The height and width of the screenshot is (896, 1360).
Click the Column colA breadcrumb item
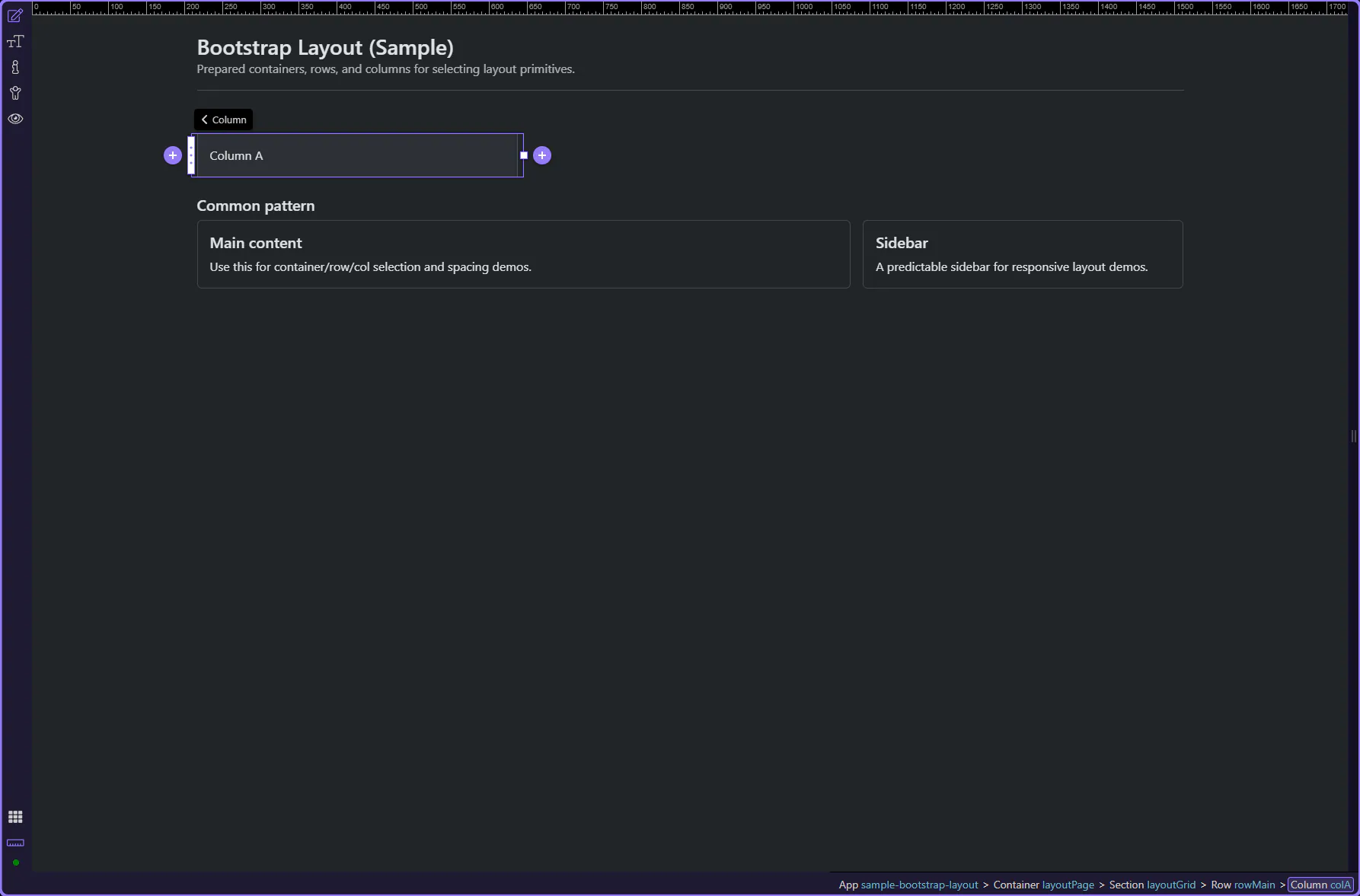1320,885
